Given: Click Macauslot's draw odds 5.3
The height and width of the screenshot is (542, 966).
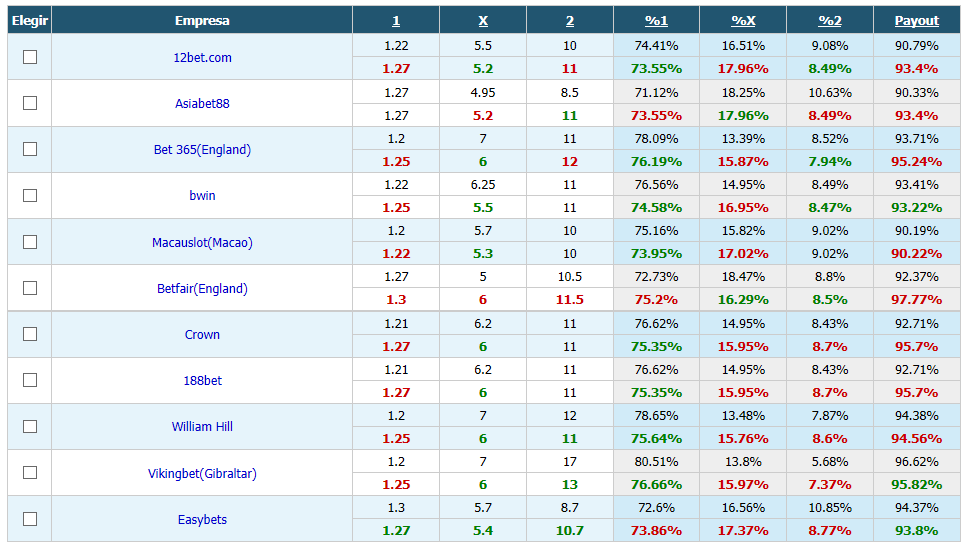Looking at the screenshot, I should click(483, 253).
